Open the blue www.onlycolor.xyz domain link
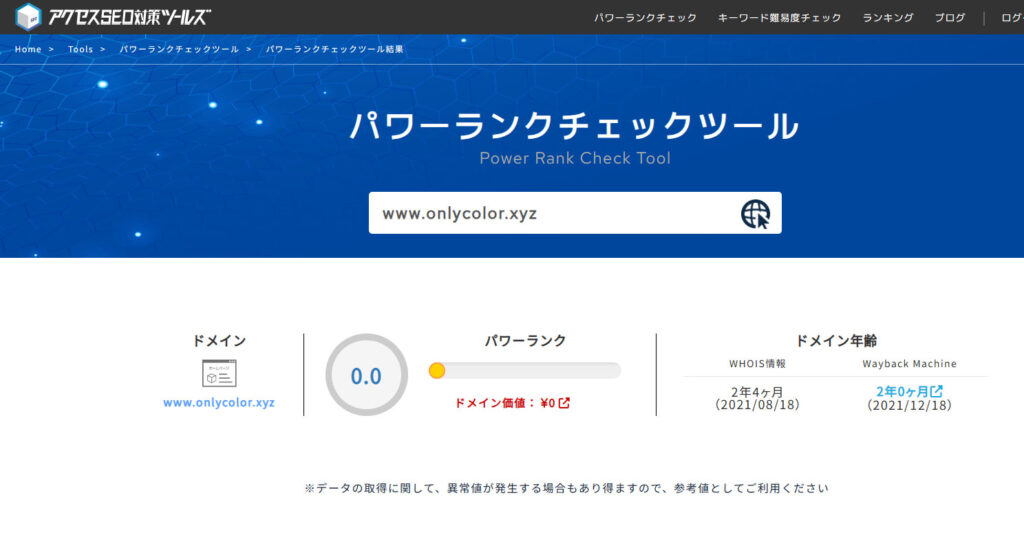The image size is (1024, 537). 219,403
